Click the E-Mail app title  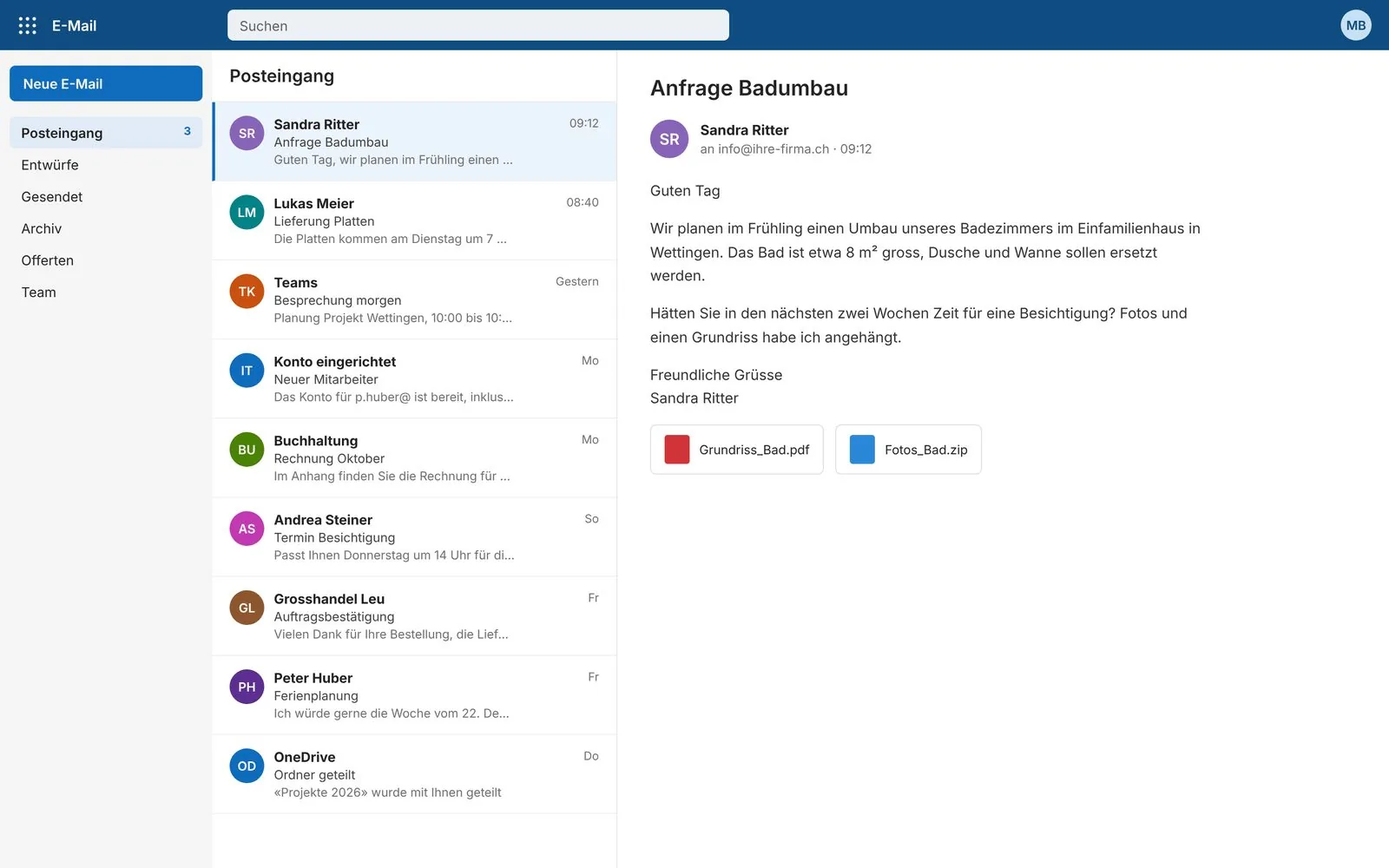pyautogui.click(x=74, y=26)
